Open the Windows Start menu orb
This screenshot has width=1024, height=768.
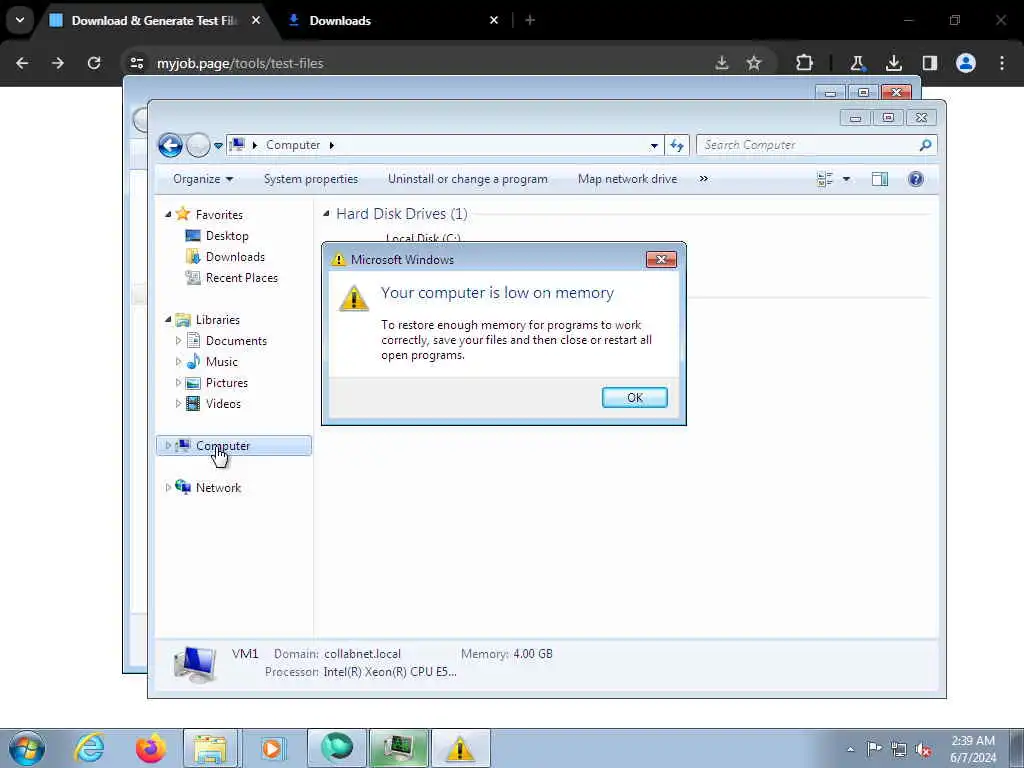click(x=27, y=748)
